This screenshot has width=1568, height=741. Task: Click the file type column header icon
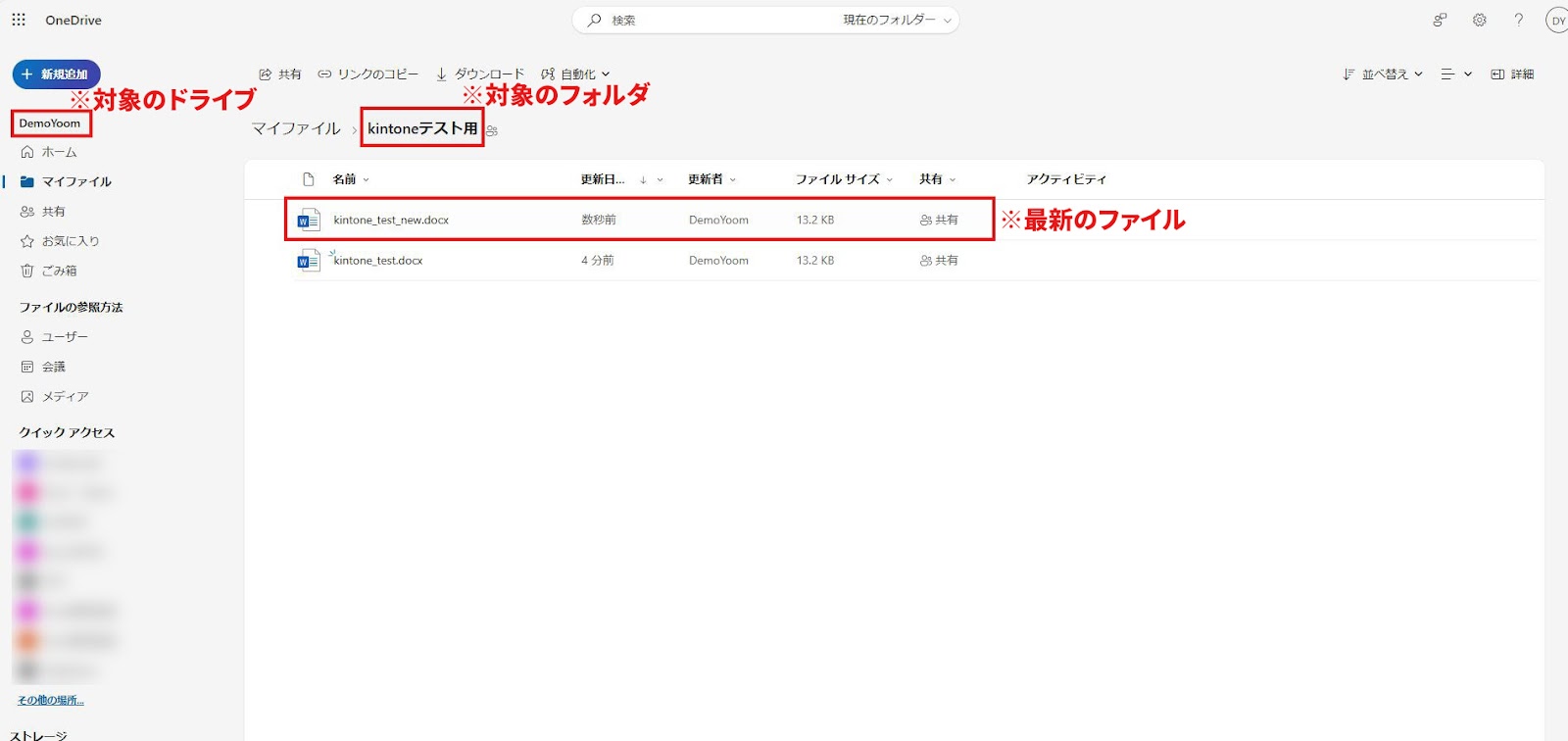(x=309, y=179)
